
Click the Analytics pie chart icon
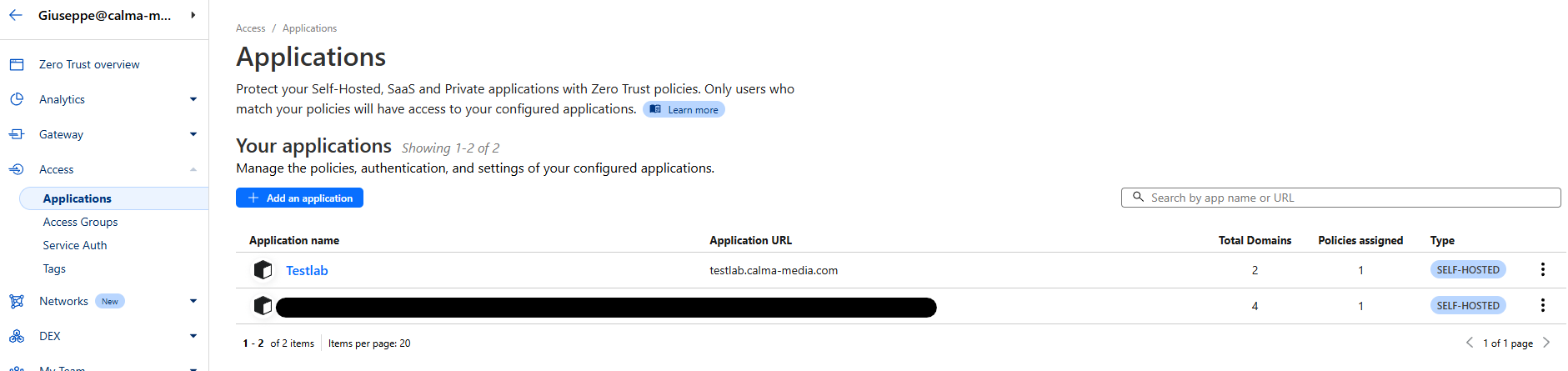point(17,99)
